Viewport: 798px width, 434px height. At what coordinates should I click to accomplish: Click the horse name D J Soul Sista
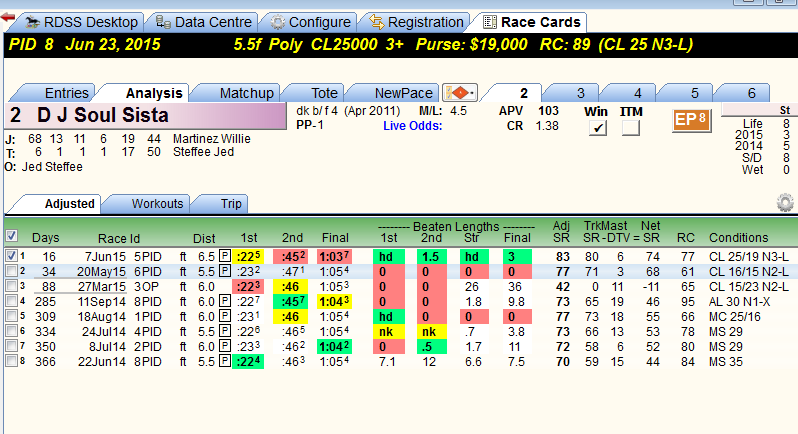point(102,115)
